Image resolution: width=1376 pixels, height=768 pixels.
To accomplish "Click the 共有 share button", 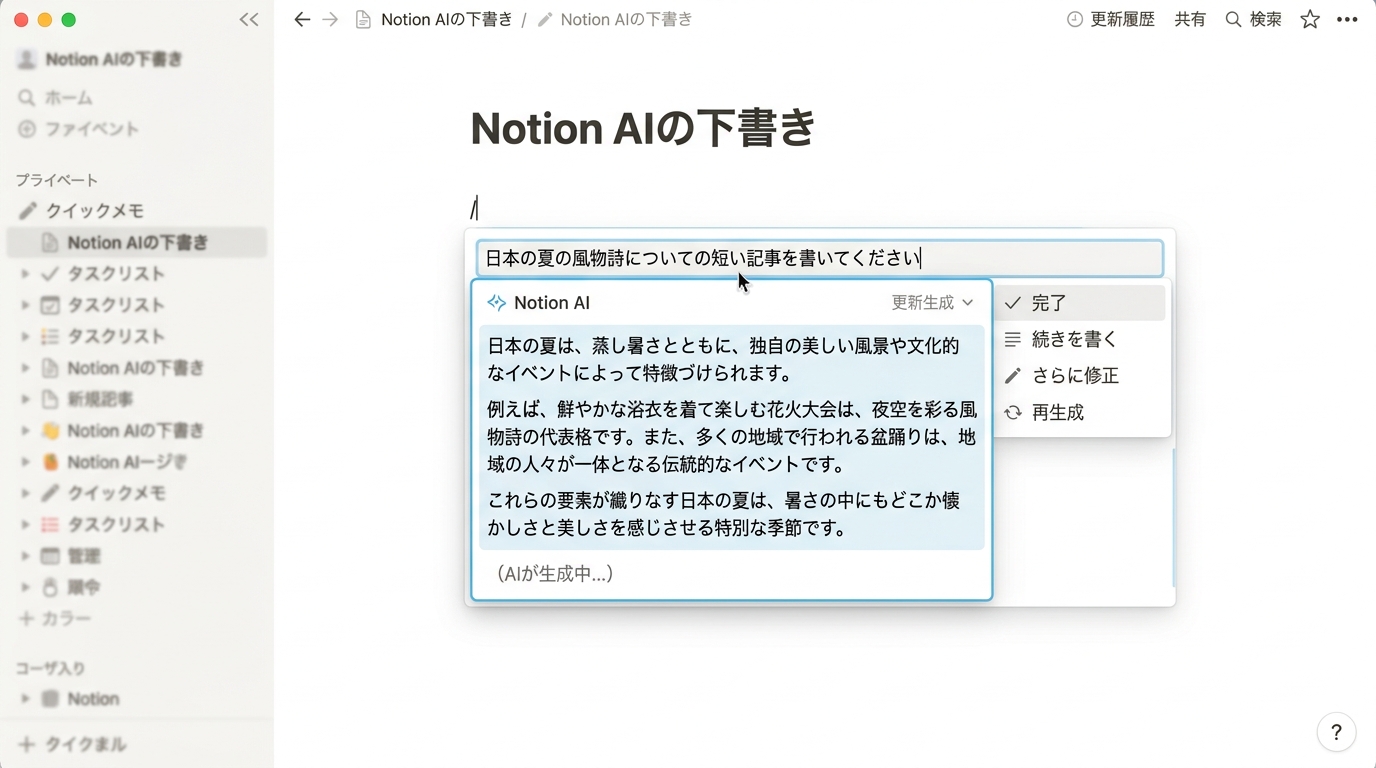I will coord(1190,20).
